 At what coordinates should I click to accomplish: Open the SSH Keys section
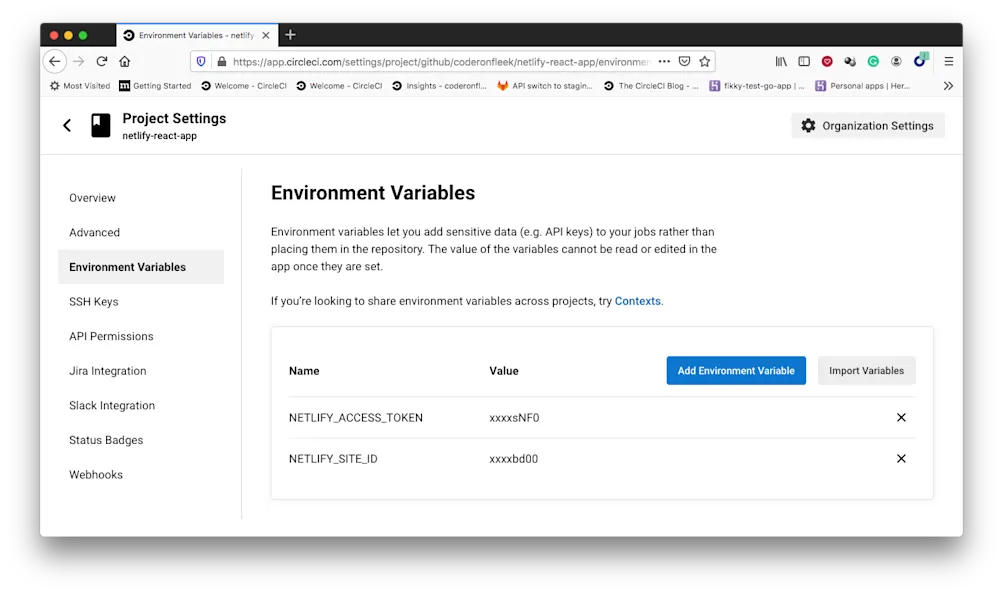pyautogui.click(x=93, y=301)
